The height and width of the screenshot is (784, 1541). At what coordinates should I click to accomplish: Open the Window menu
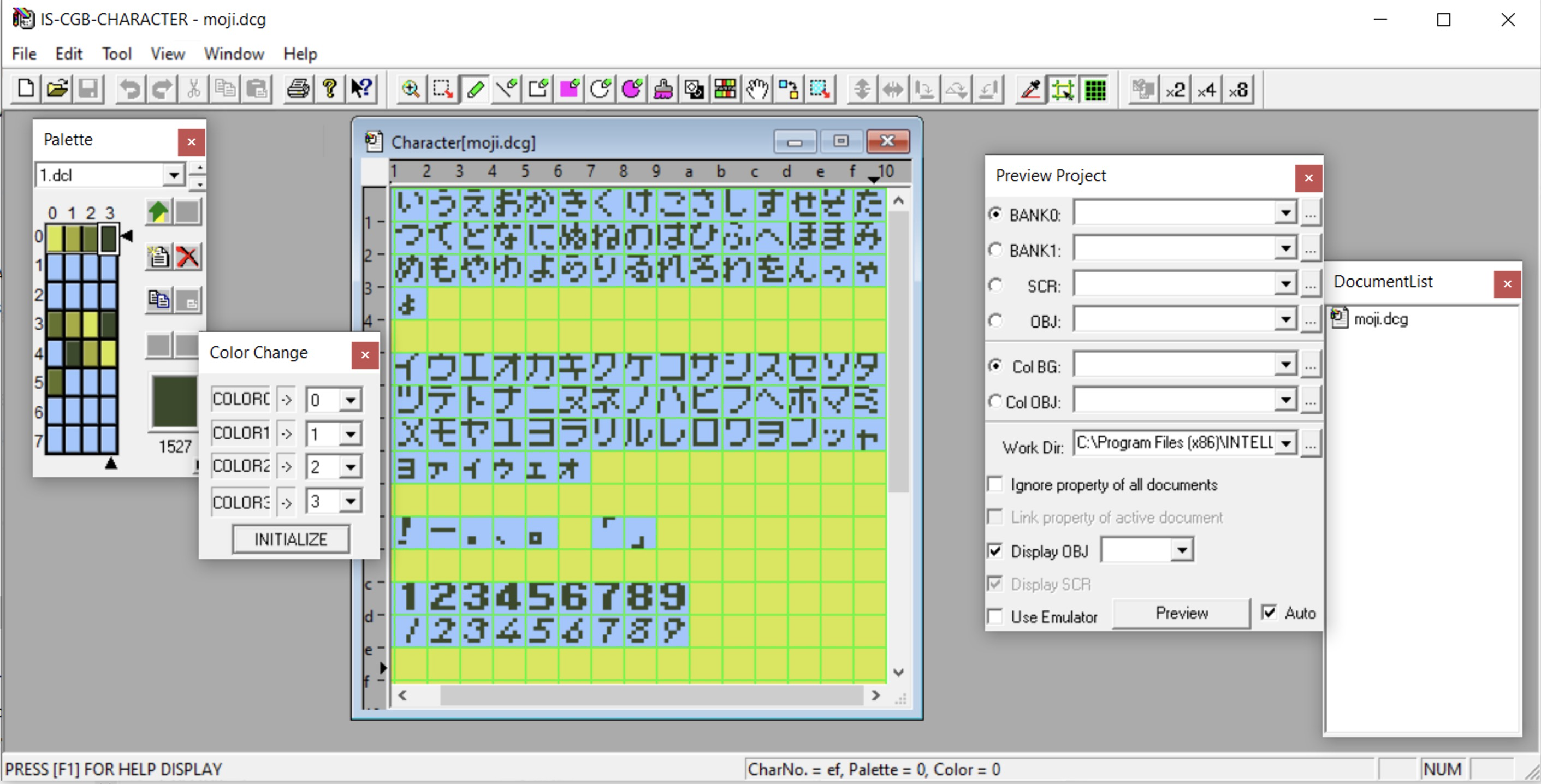[233, 53]
